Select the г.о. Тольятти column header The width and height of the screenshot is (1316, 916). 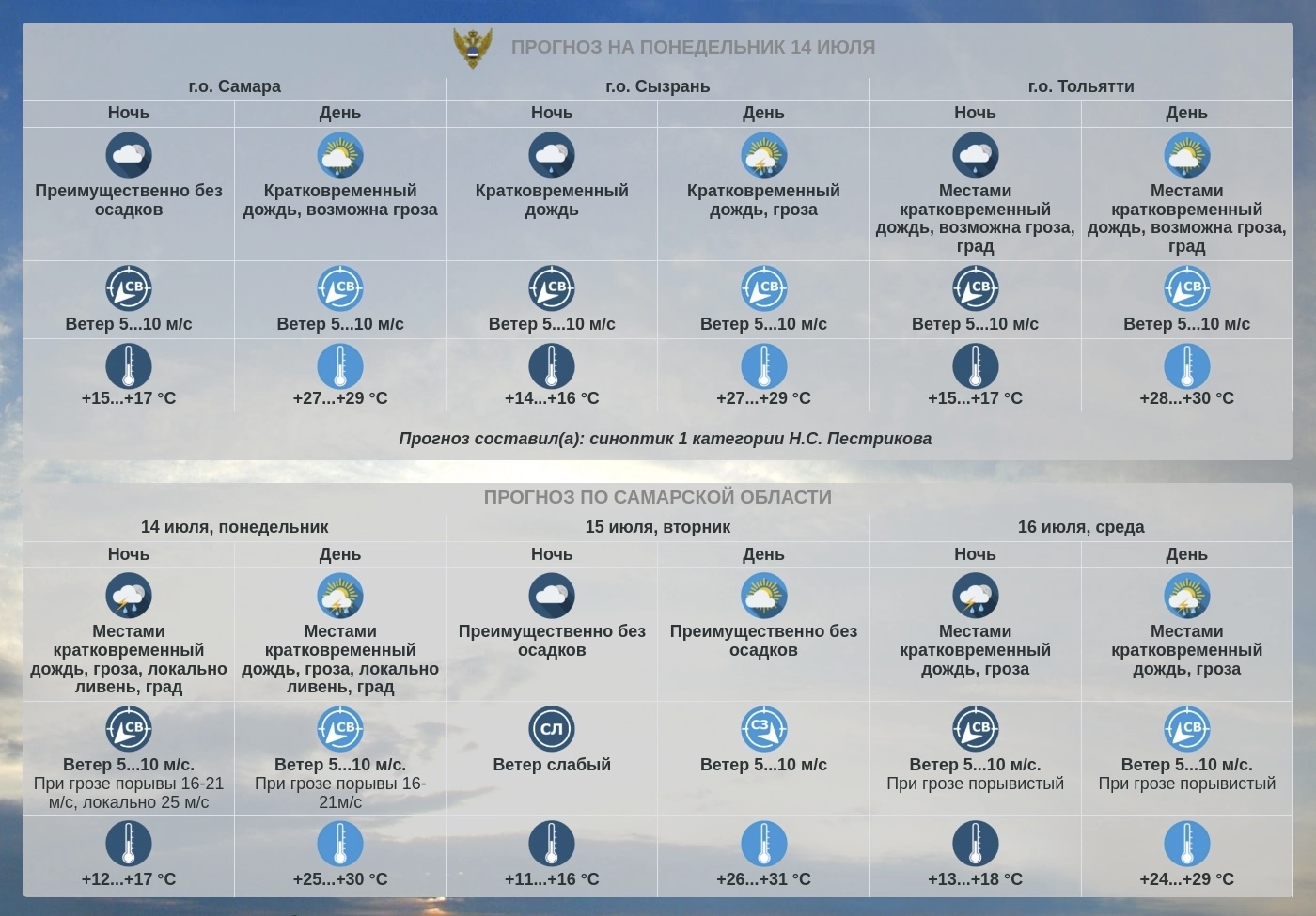tap(1081, 86)
